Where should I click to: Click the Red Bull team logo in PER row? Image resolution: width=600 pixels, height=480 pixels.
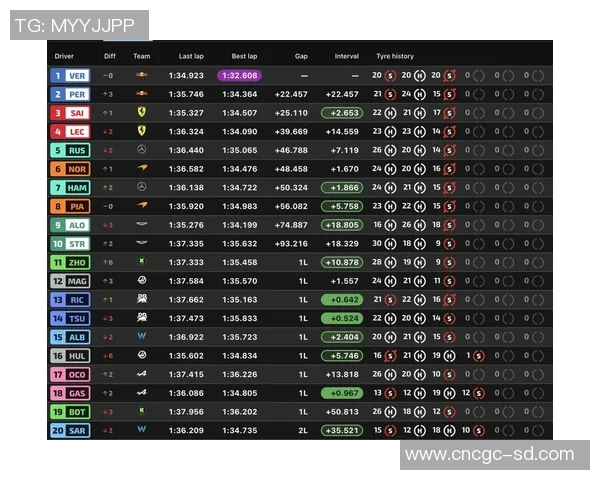coord(142,93)
